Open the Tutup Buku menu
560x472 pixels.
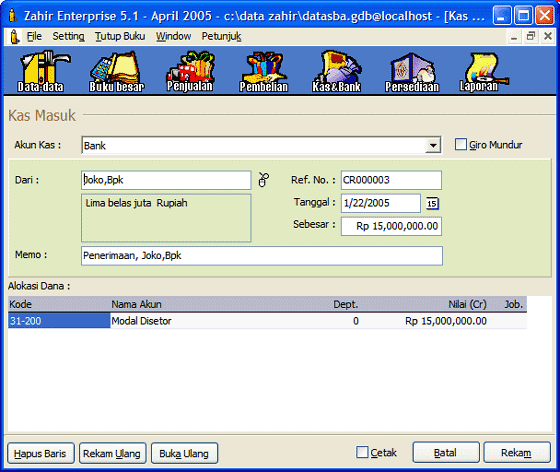coord(120,36)
